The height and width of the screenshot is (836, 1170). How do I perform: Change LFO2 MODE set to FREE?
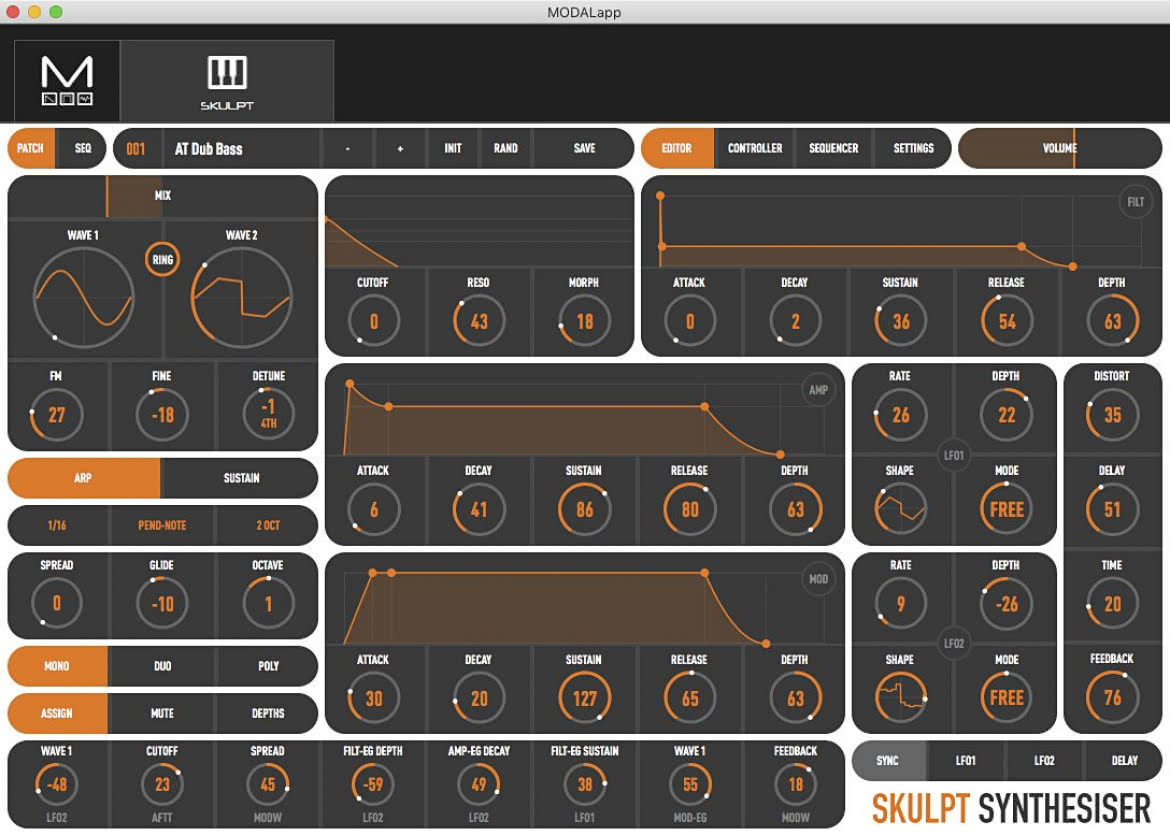pyautogui.click(x=1007, y=698)
